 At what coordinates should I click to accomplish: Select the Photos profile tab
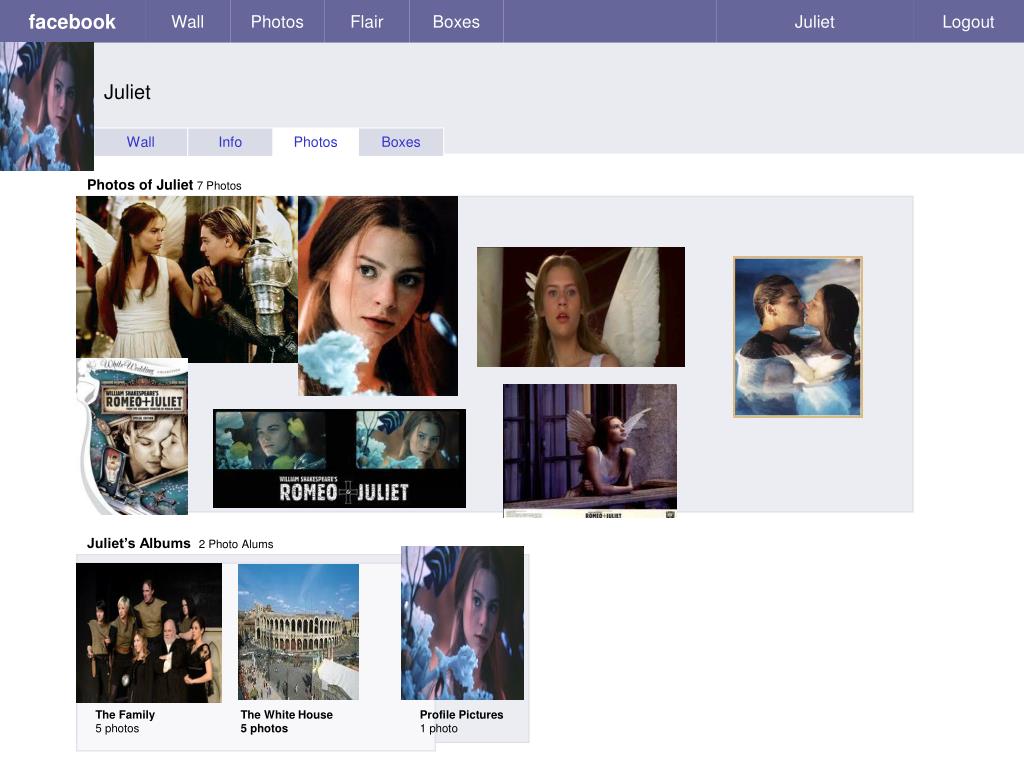(x=315, y=142)
